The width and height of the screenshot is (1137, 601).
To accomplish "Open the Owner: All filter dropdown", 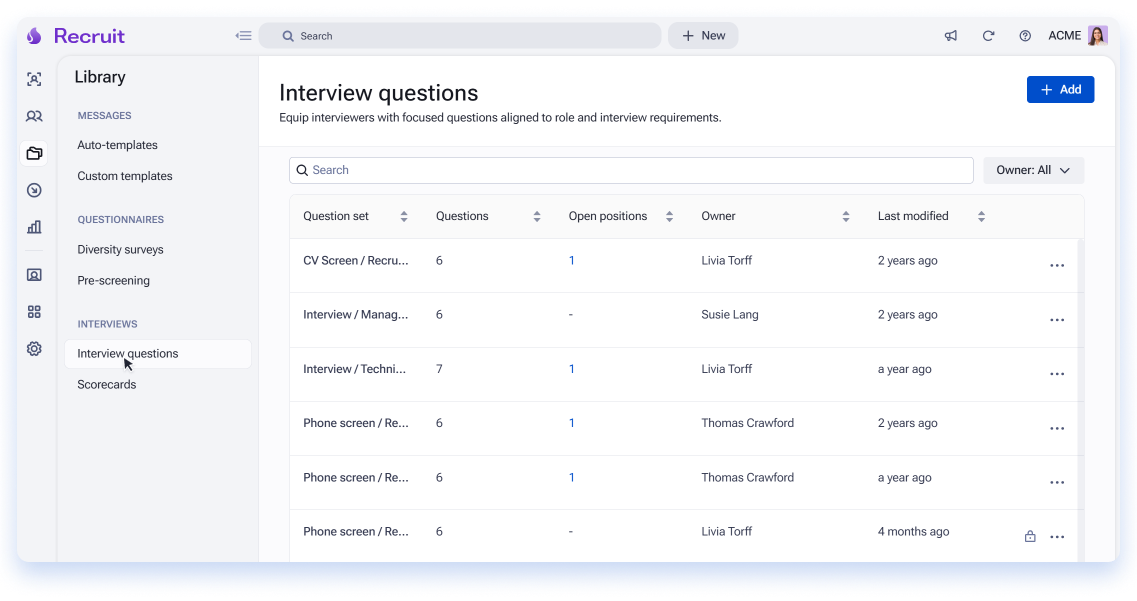I will pos(1033,170).
